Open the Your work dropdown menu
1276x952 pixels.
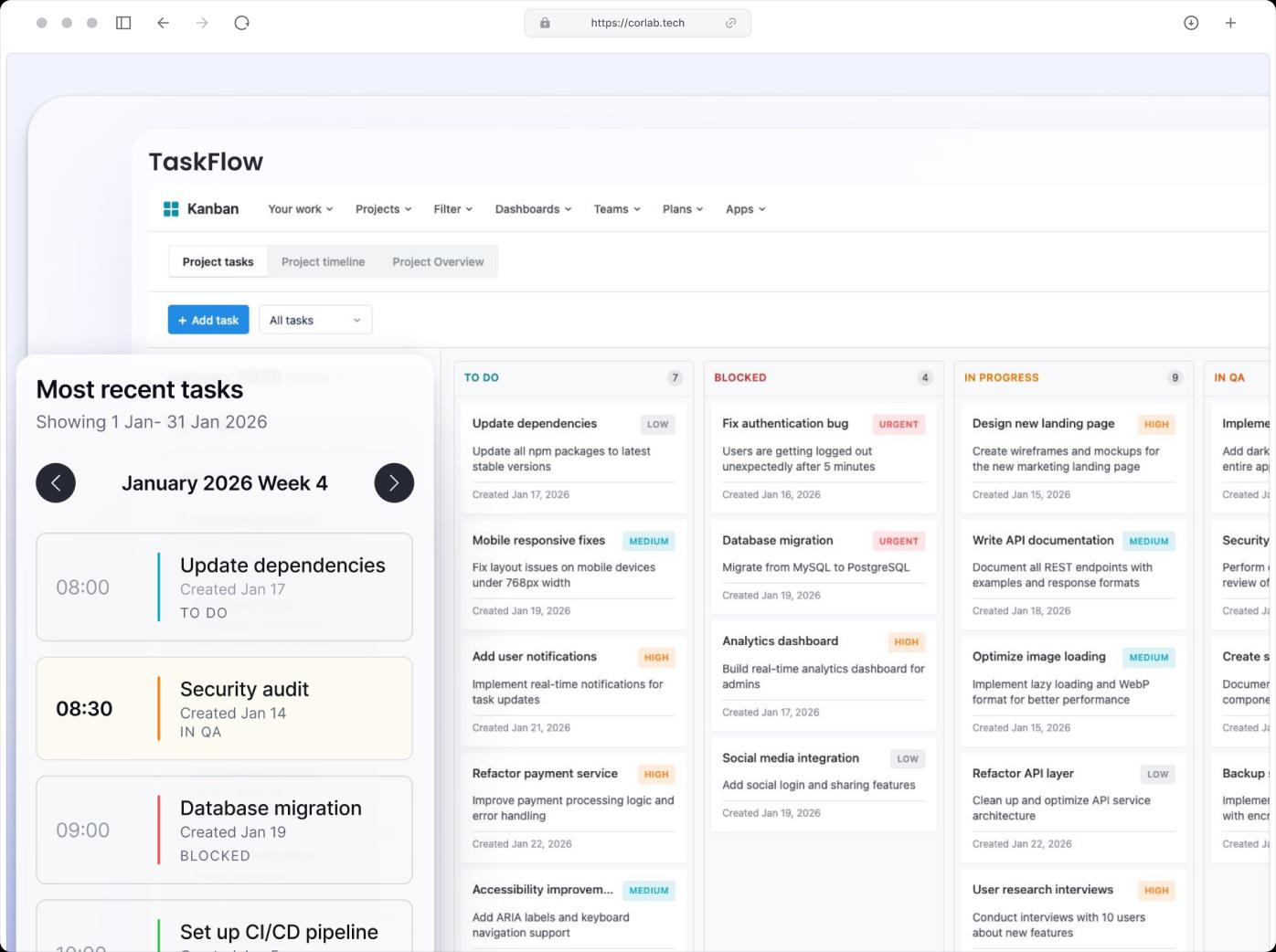click(301, 209)
